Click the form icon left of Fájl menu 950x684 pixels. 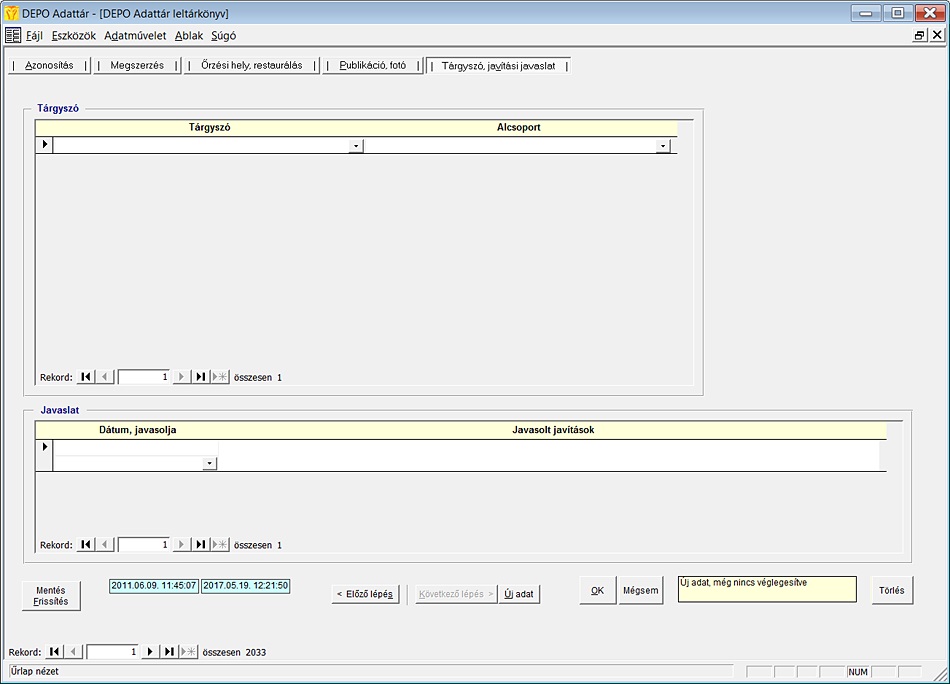[x=13, y=35]
